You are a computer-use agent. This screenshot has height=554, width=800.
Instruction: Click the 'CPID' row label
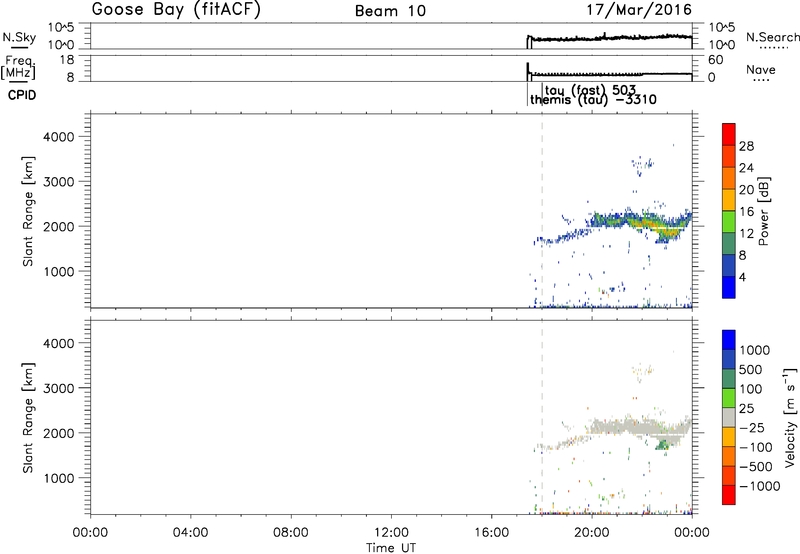(22, 95)
